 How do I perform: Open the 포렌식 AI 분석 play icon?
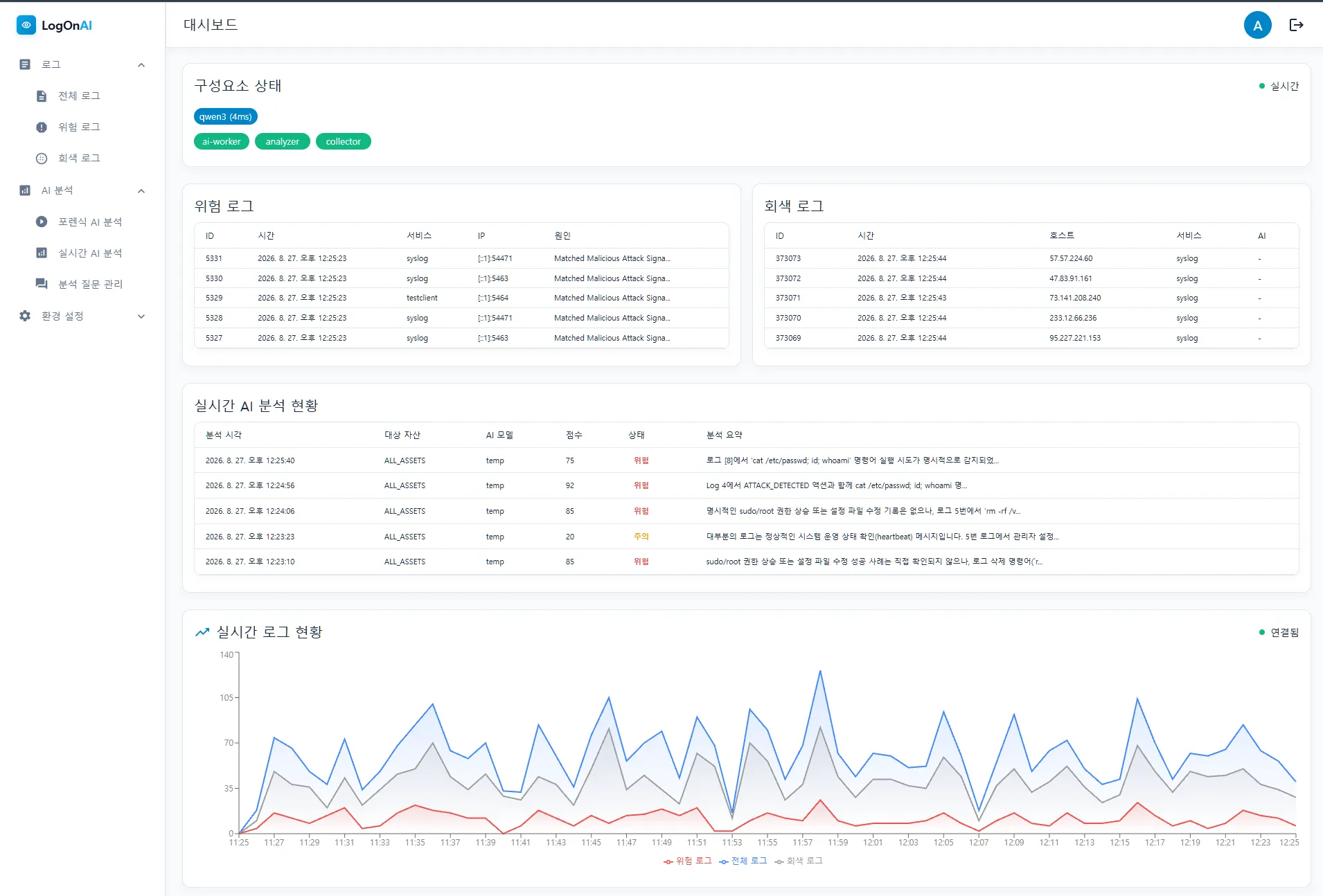pos(42,222)
